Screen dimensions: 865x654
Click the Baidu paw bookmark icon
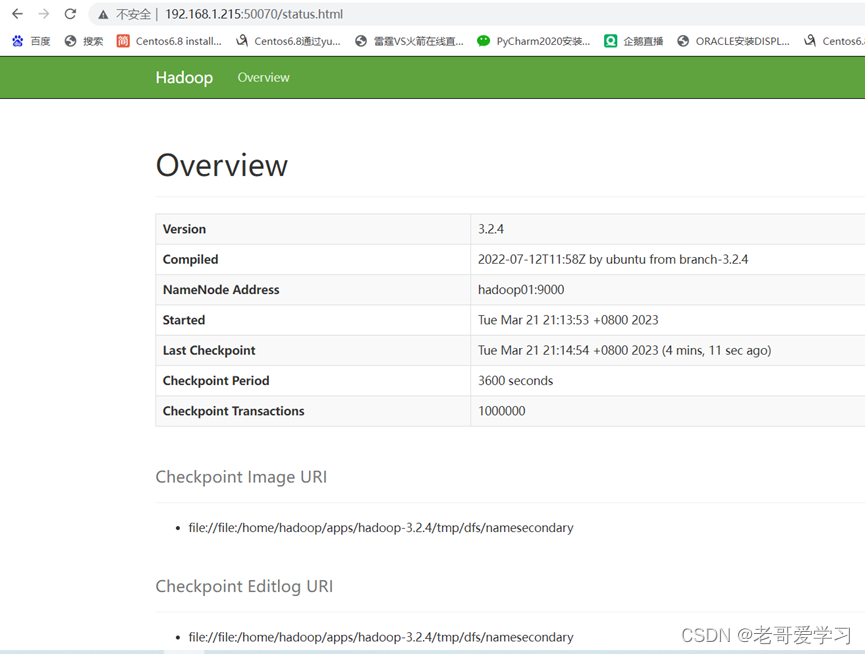(x=18, y=41)
